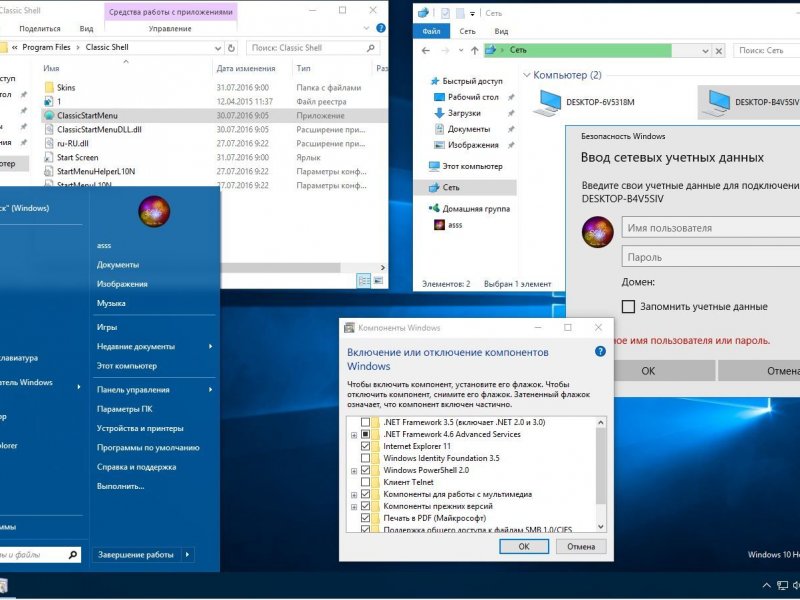Viewport: 800px width, 600px height.
Task: Expand the ribbon in Classic Shell window
Action: click(x=366, y=28)
